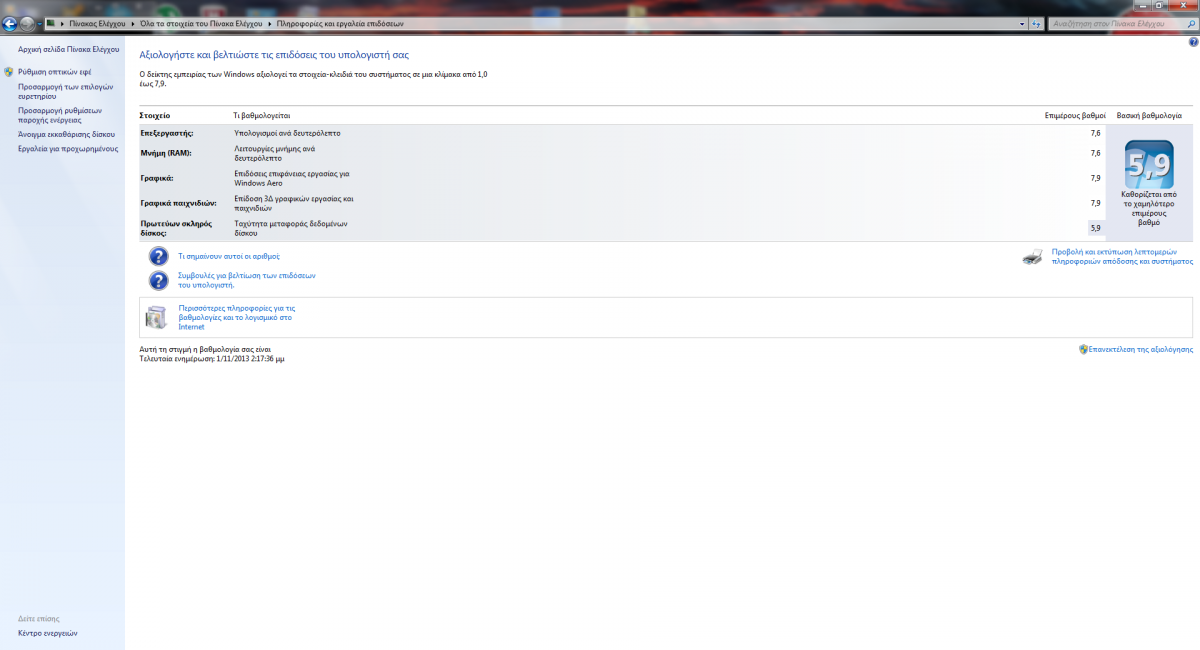Click the Forward navigation arrow

coord(27,23)
